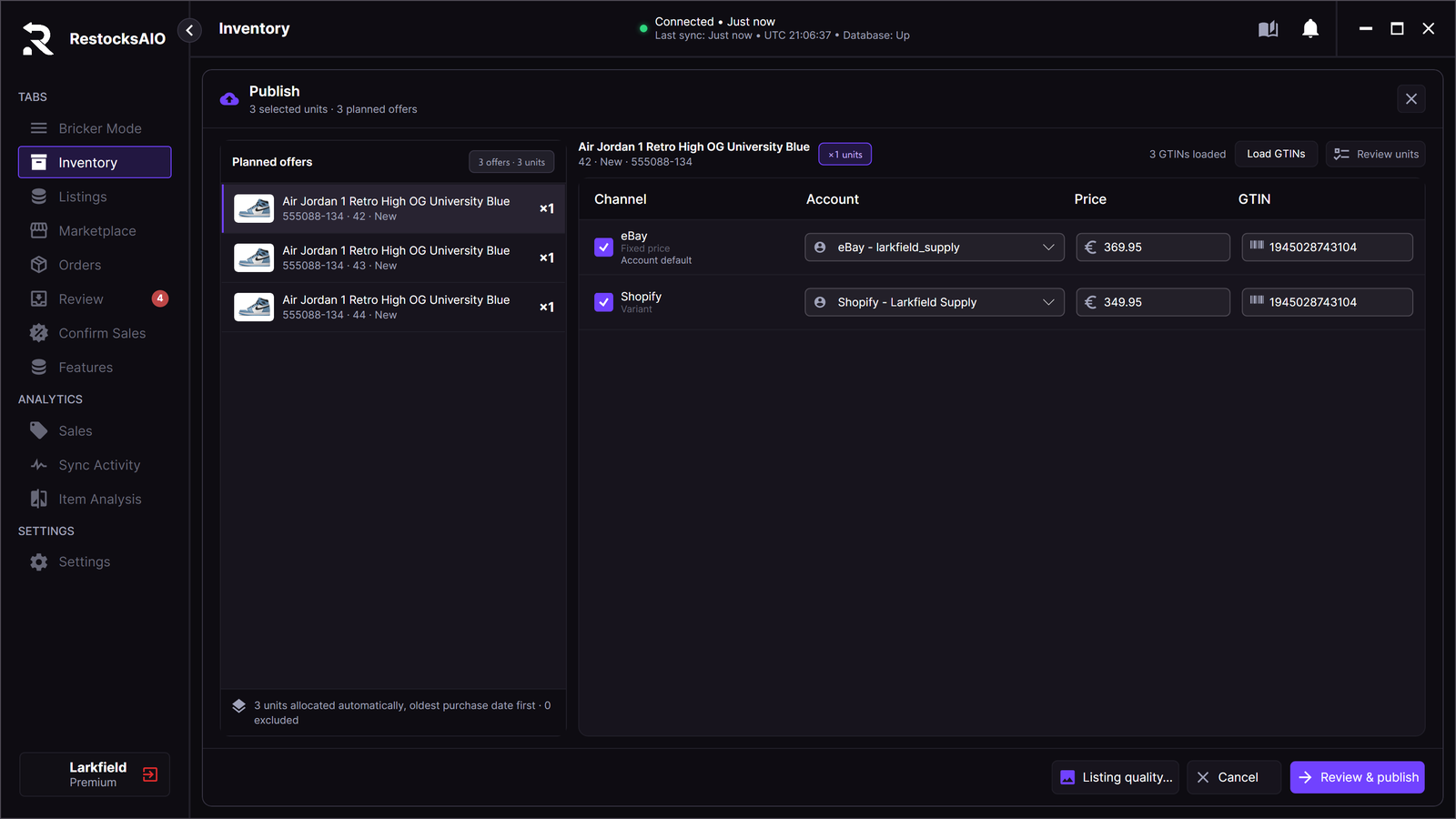Click the Review units button
This screenshot has width=1456, height=819.
click(x=1375, y=154)
